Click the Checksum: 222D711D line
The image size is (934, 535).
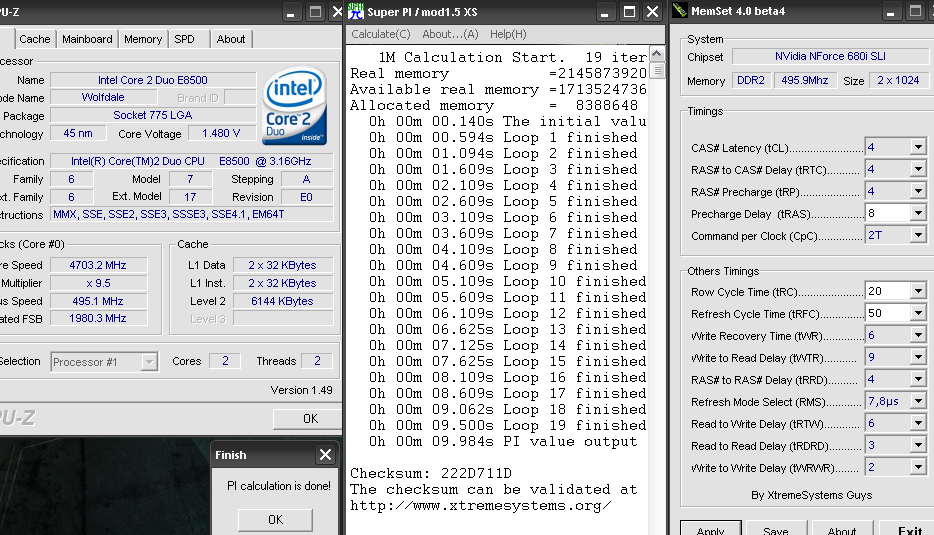tap(431, 473)
